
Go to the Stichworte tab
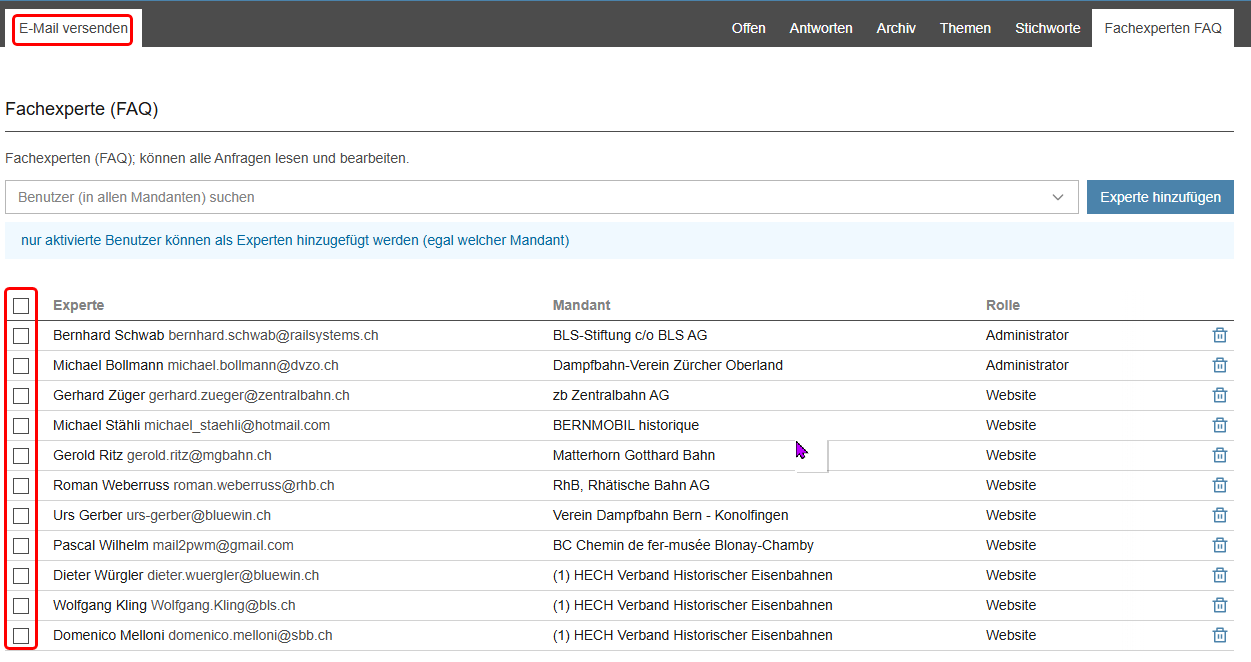[1047, 28]
